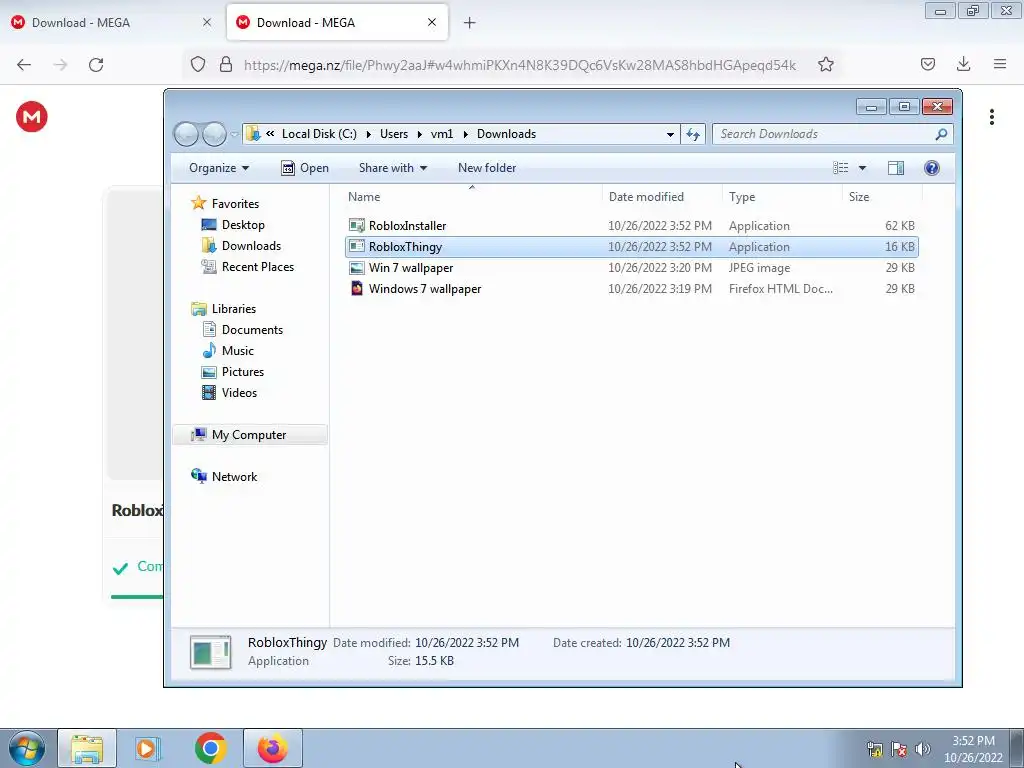Click the URL address bar in Firefox
The width and height of the screenshot is (1024, 768).
click(x=519, y=65)
